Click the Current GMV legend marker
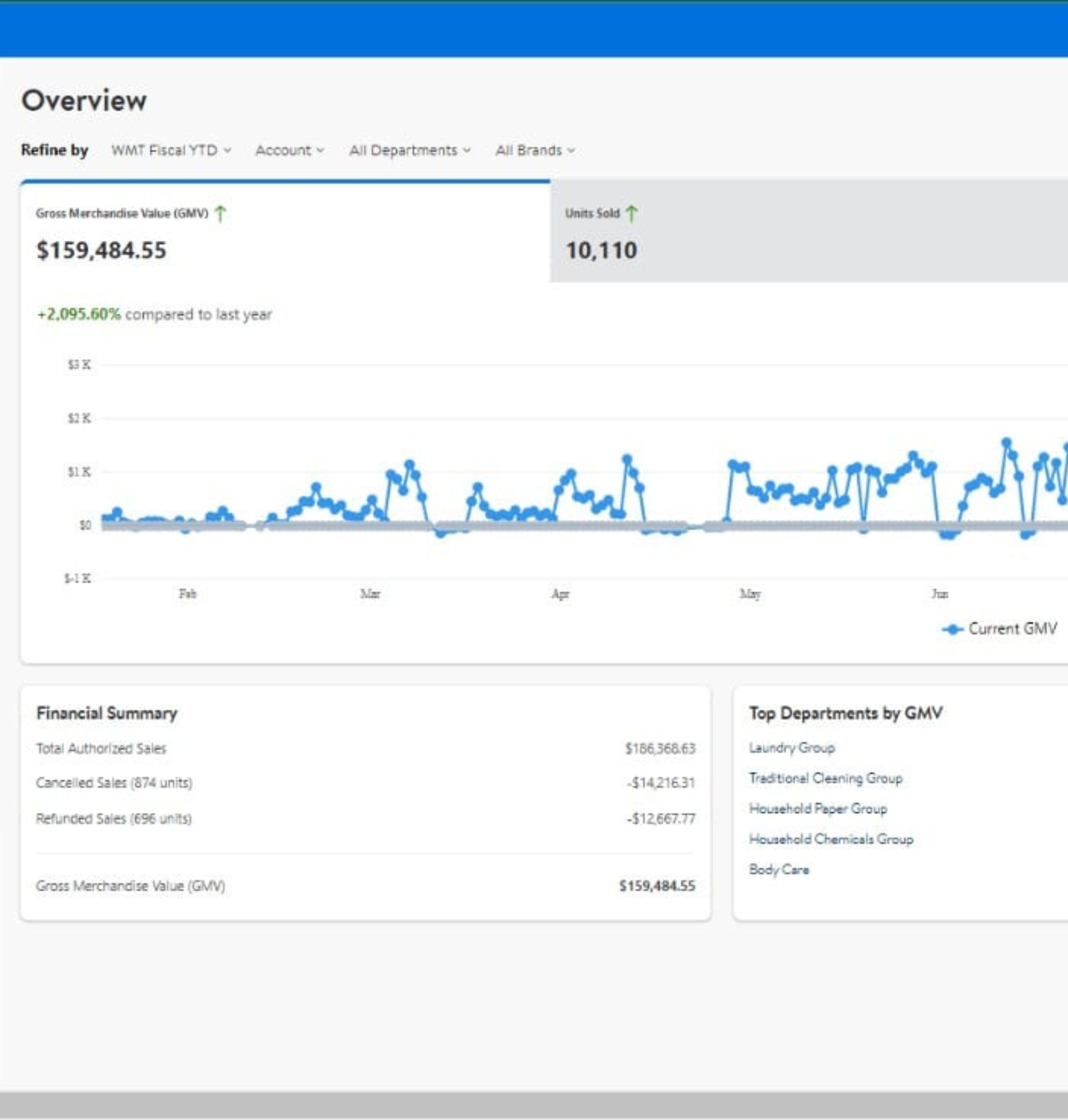The image size is (1068, 1120). [x=952, y=630]
